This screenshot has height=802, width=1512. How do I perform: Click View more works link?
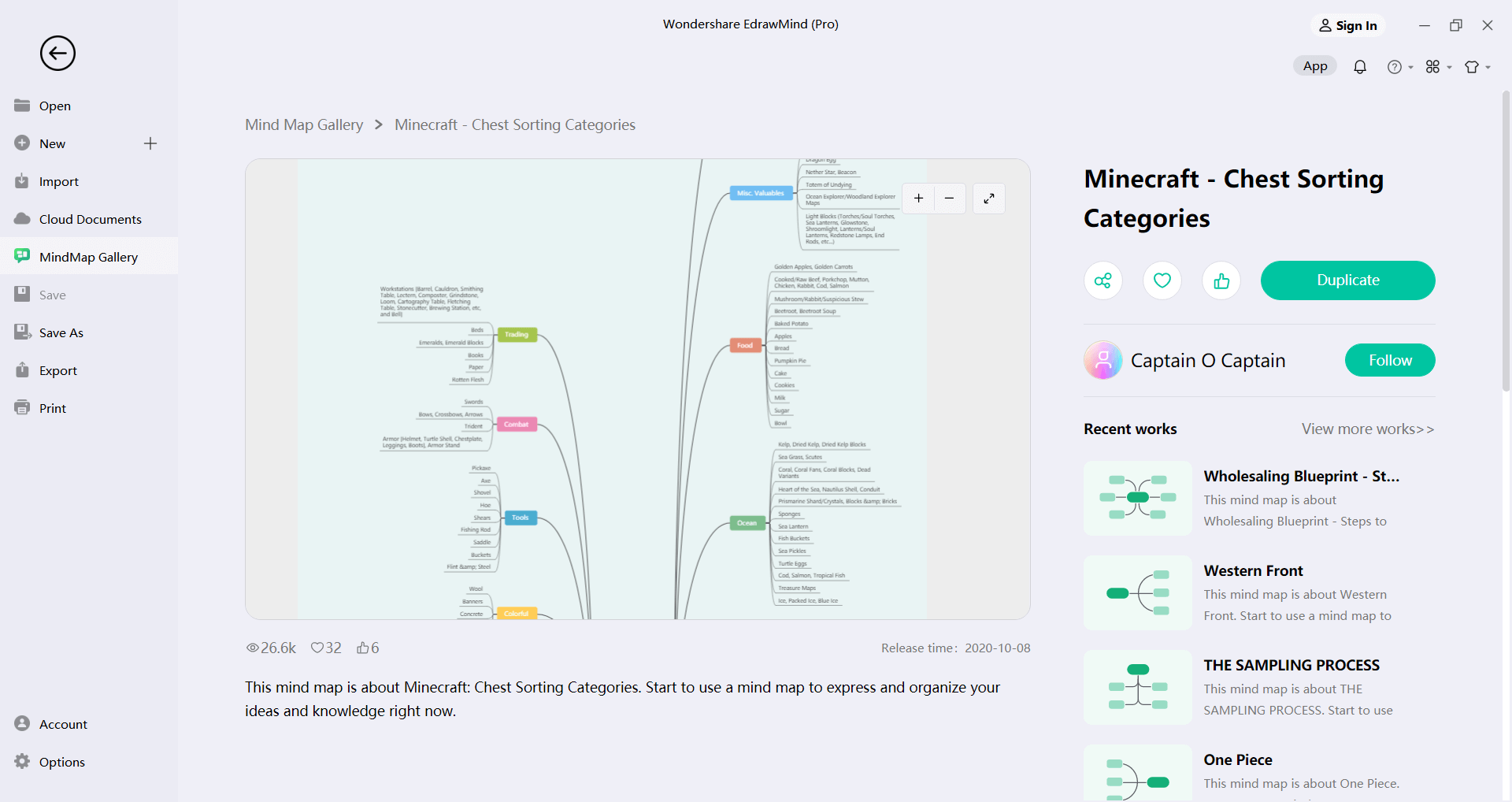pyautogui.click(x=1368, y=429)
